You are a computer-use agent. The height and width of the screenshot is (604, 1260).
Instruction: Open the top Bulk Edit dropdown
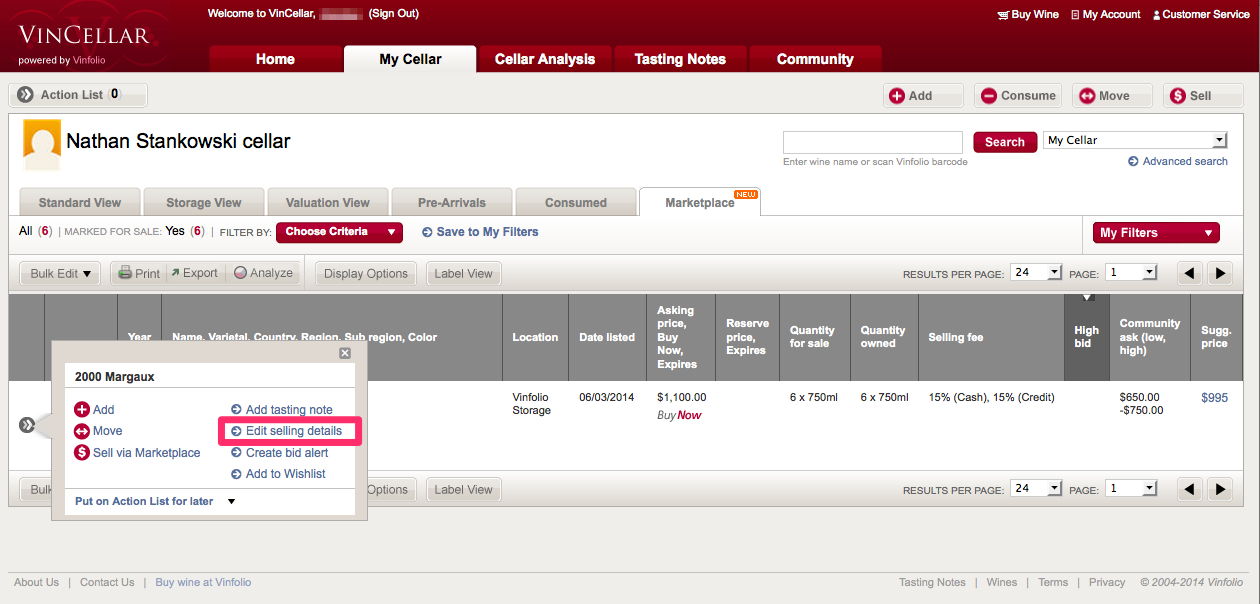60,273
